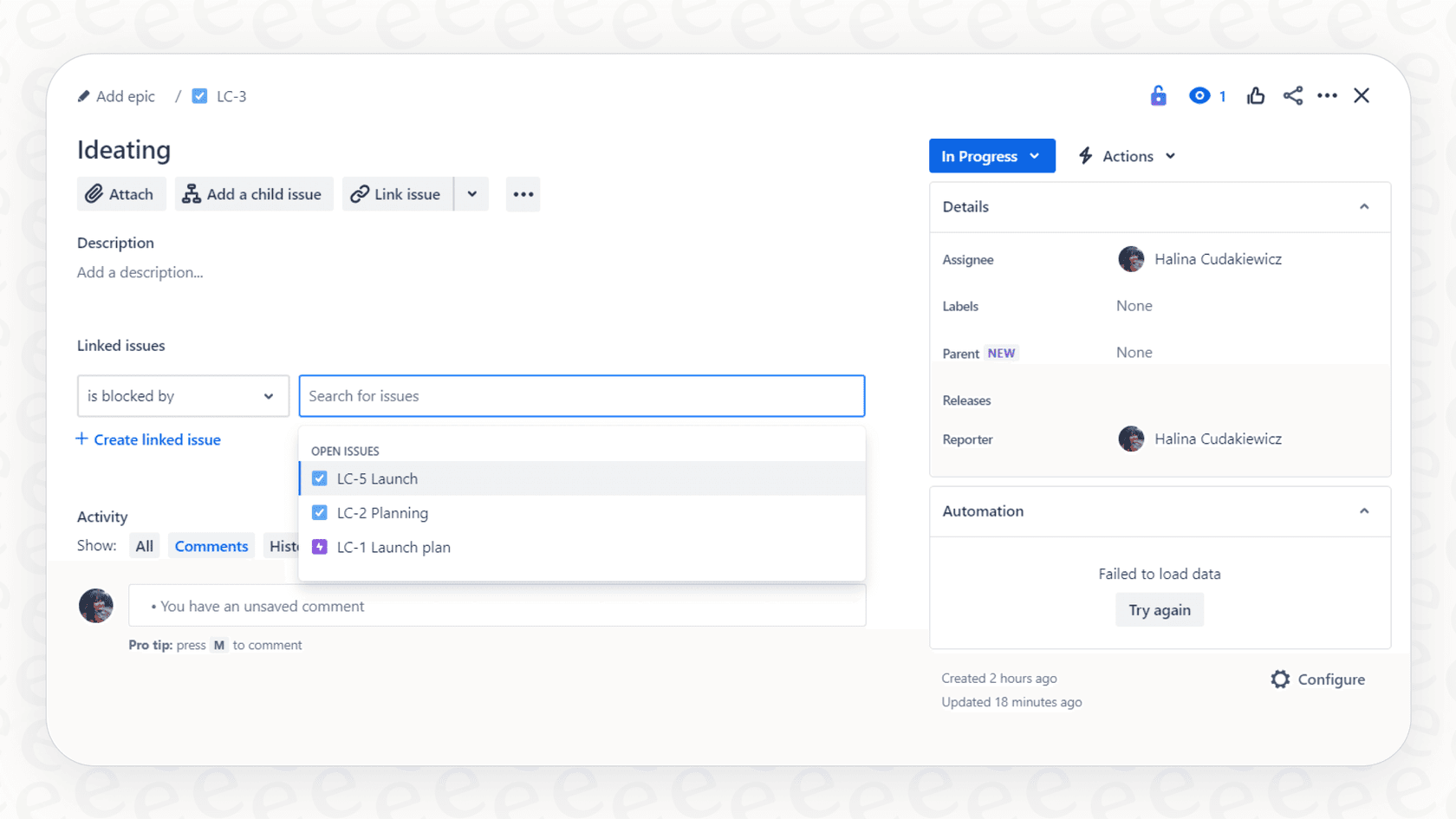Show History activity tab
The image size is (1456, 819).
(282, 546)
